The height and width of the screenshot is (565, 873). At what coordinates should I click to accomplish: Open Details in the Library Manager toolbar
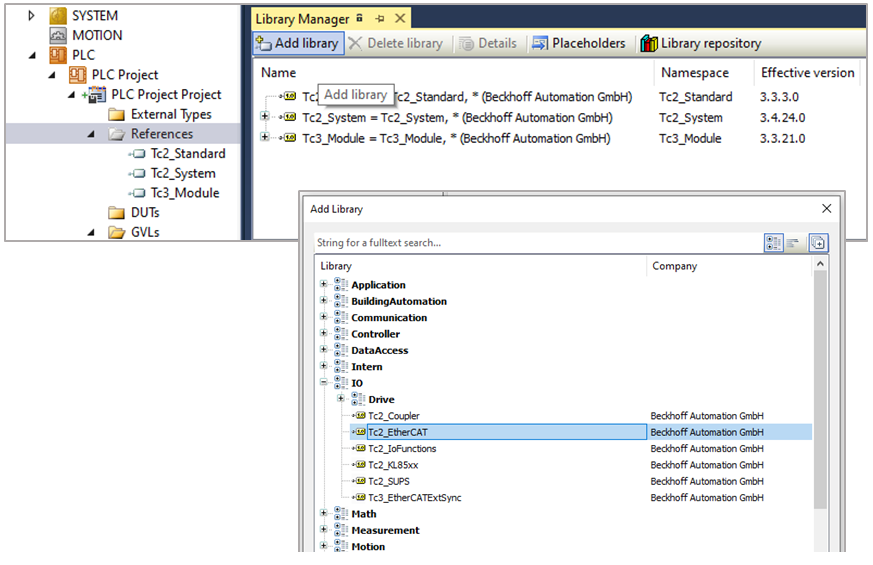coord(488,43)
